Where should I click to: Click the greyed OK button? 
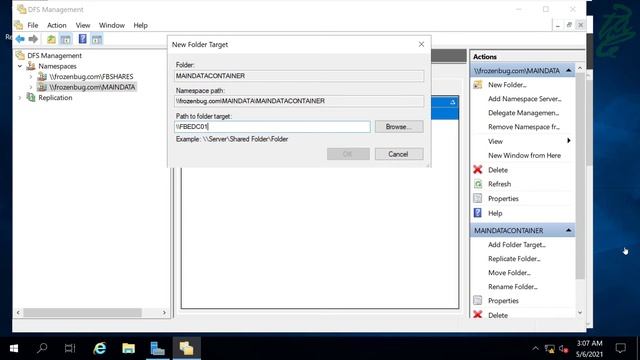pyautogui.click(x=348, y=154)
